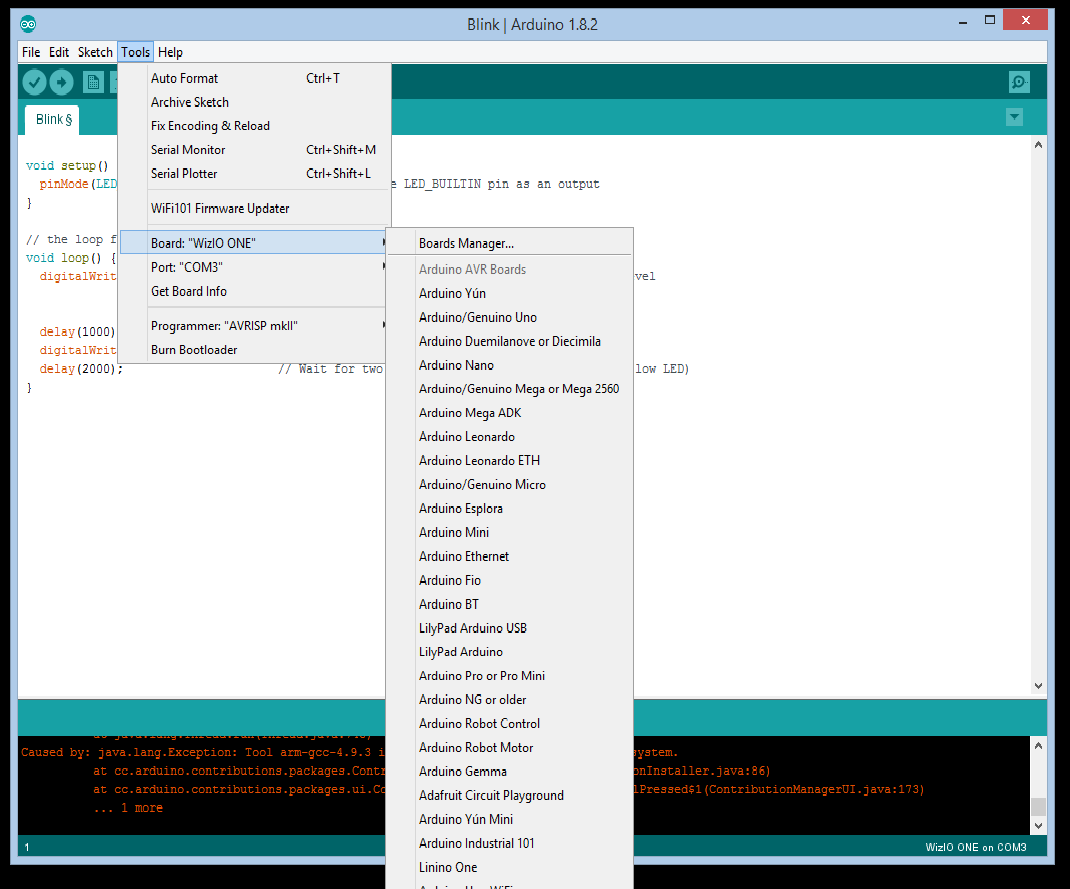Minimize the Arduino window

pos(963,22)
